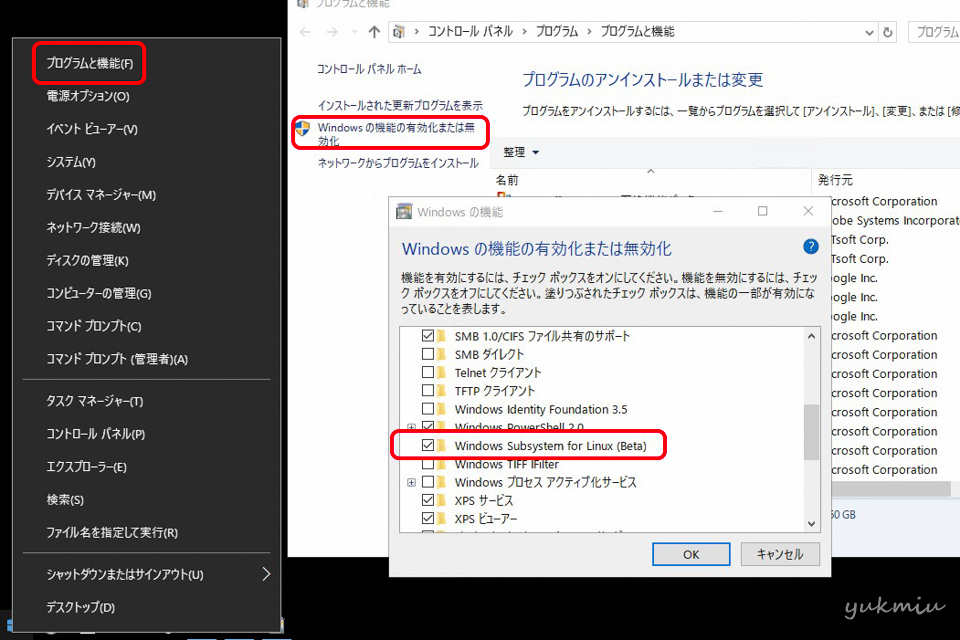Select システム(Y) in the context menu
The height and width of the screenshot is (640, 960).
[x=71, y=162]
